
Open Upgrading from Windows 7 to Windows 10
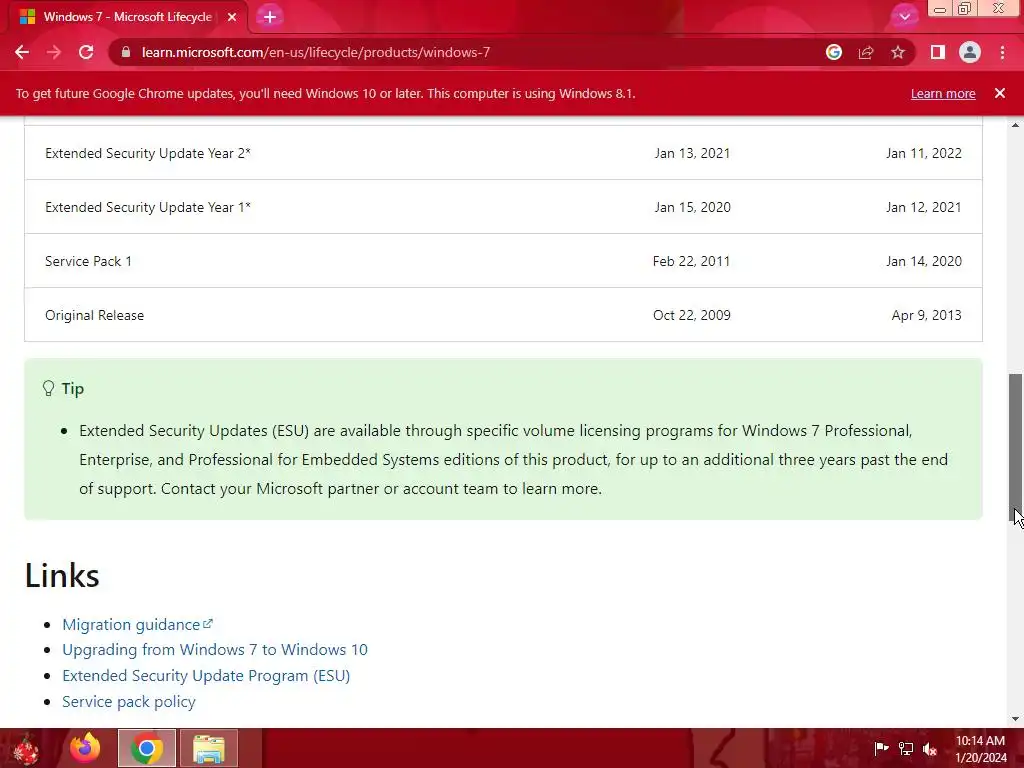[x=215, y=650]
